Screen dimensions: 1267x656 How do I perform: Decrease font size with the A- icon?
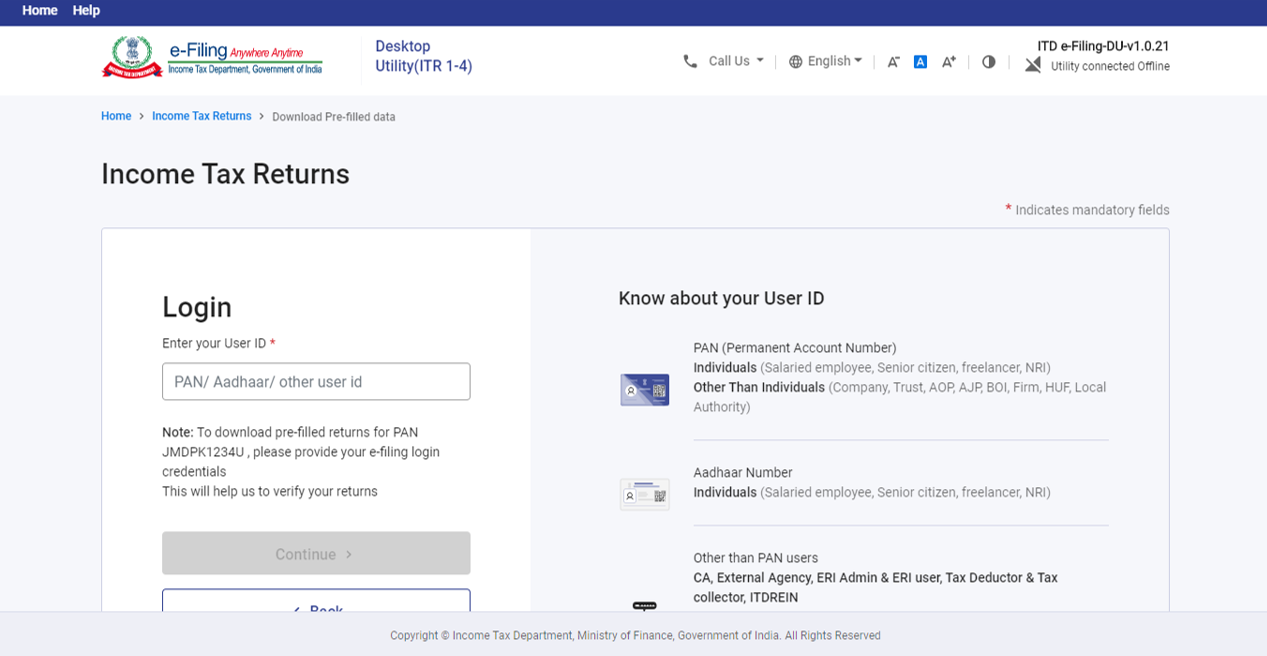pyautogui.click(x=893, y=62)
